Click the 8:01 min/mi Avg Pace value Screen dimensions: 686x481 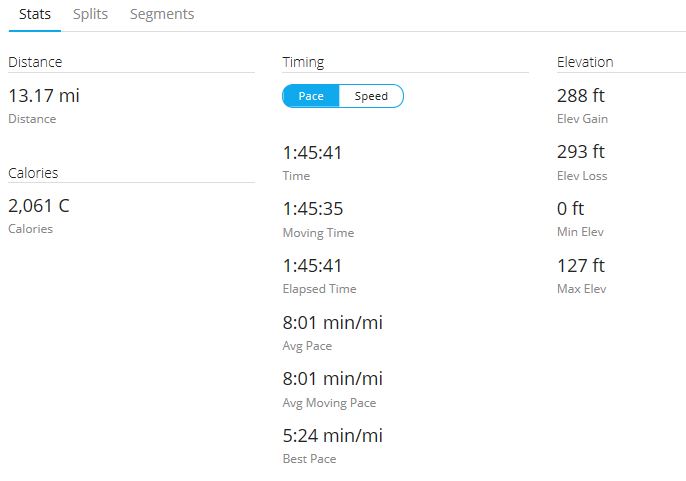pyautogui.click(x=332, y=323)
